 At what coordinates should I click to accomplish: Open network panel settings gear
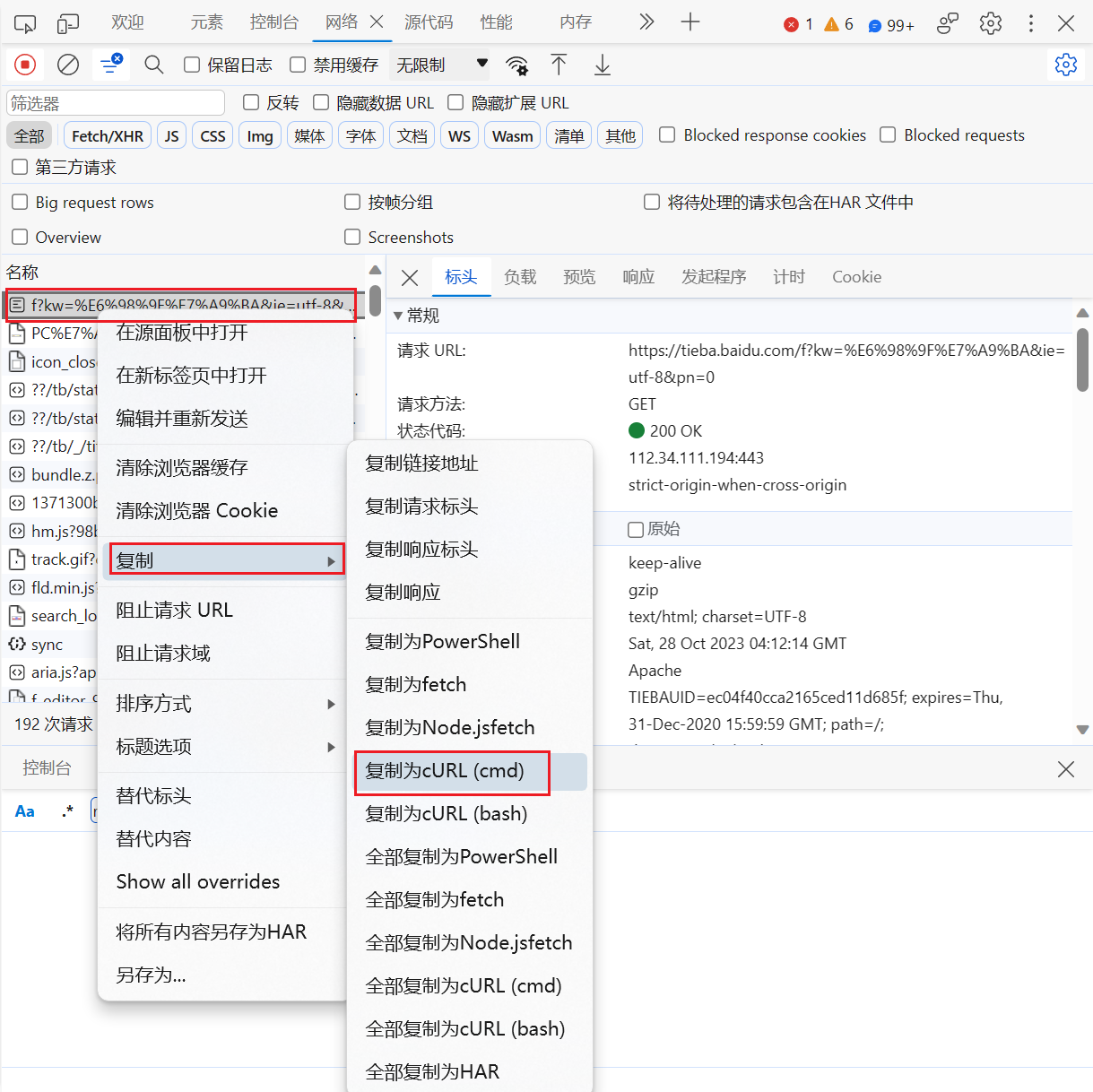click(x=1064, y=64)
